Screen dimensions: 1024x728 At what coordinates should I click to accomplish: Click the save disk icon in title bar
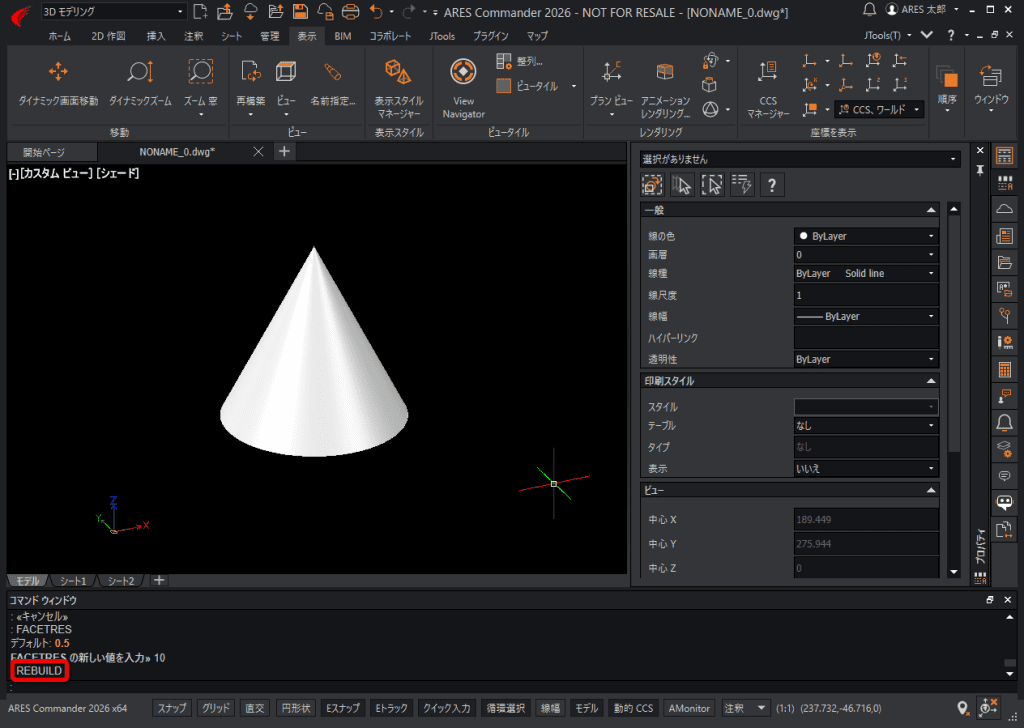[x=300, y=11]
